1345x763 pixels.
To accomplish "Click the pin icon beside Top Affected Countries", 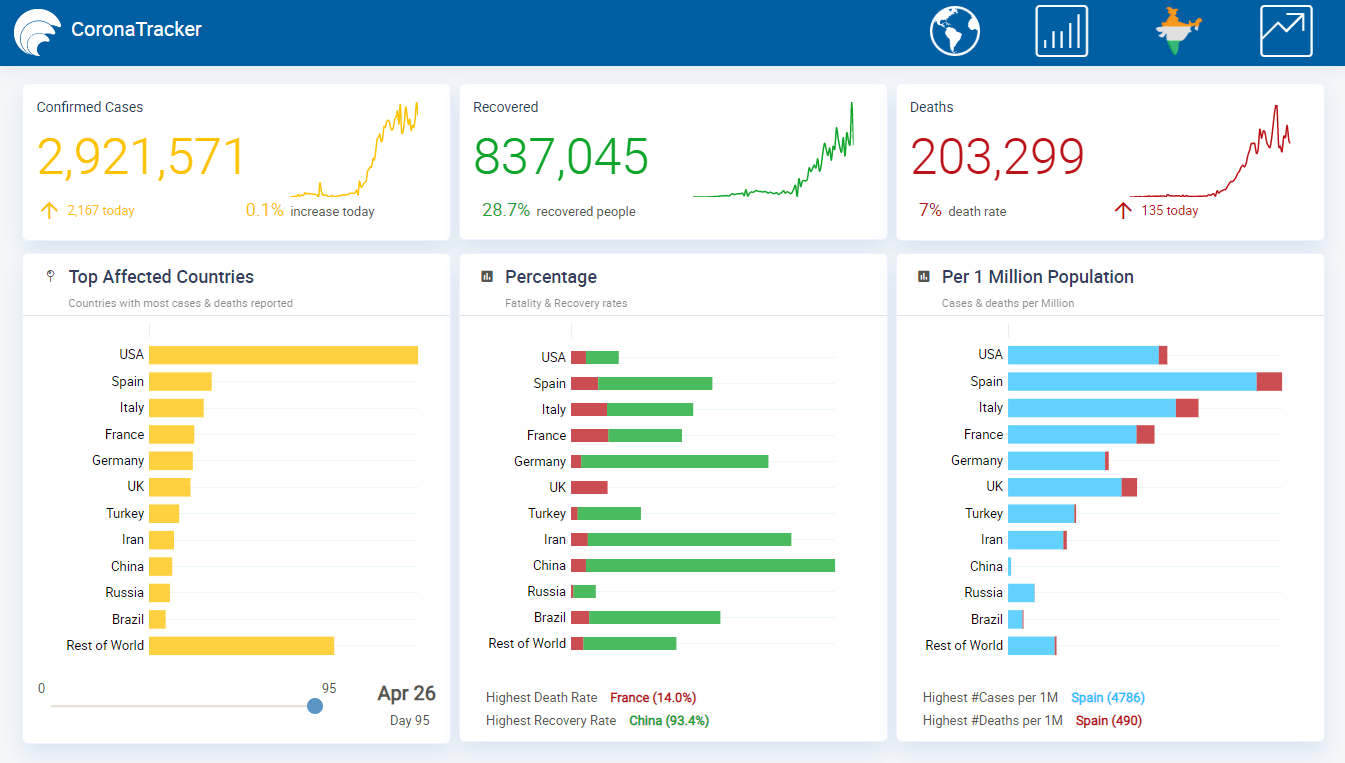I will coord(50,277).
